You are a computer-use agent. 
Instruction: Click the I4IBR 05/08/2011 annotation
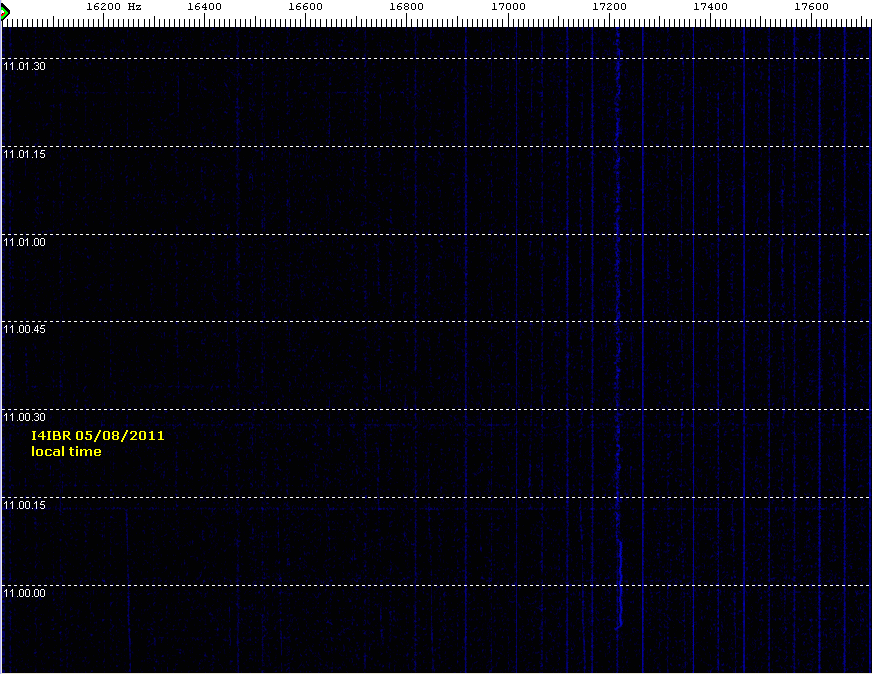coord(98,435)
